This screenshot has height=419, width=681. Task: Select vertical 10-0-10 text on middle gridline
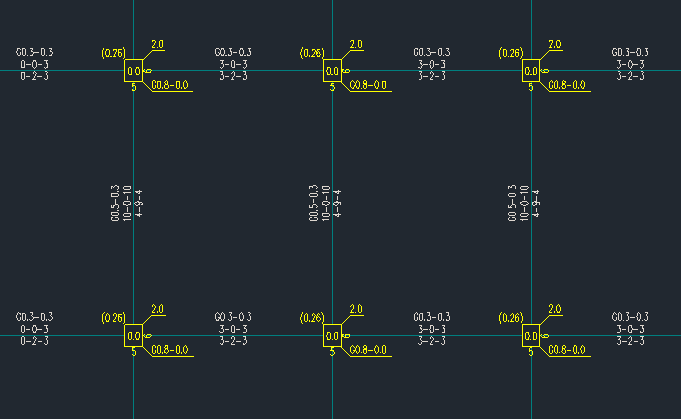pos(326,203)
